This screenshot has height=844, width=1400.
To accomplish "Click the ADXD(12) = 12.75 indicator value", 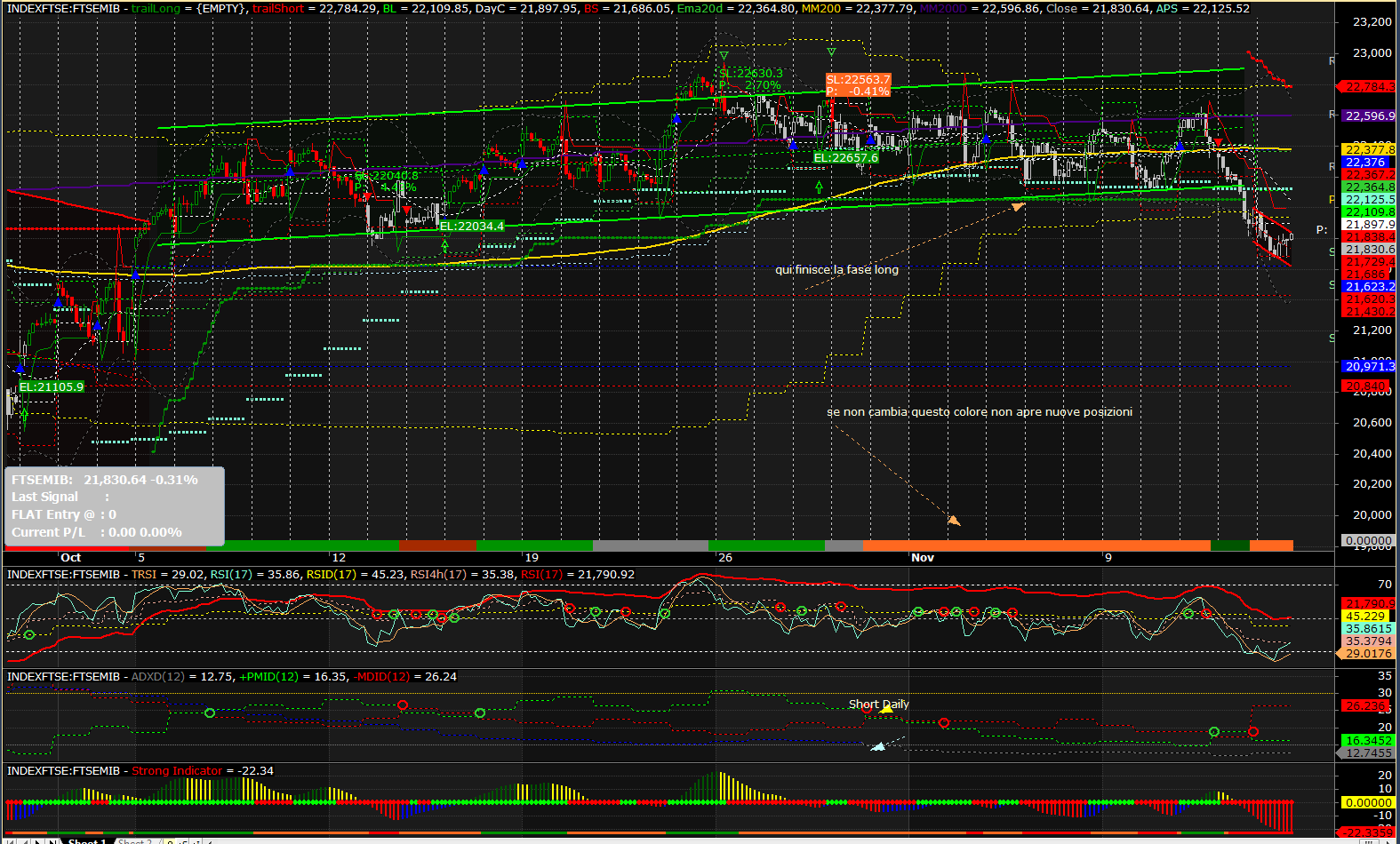I will tap(182, 676).
